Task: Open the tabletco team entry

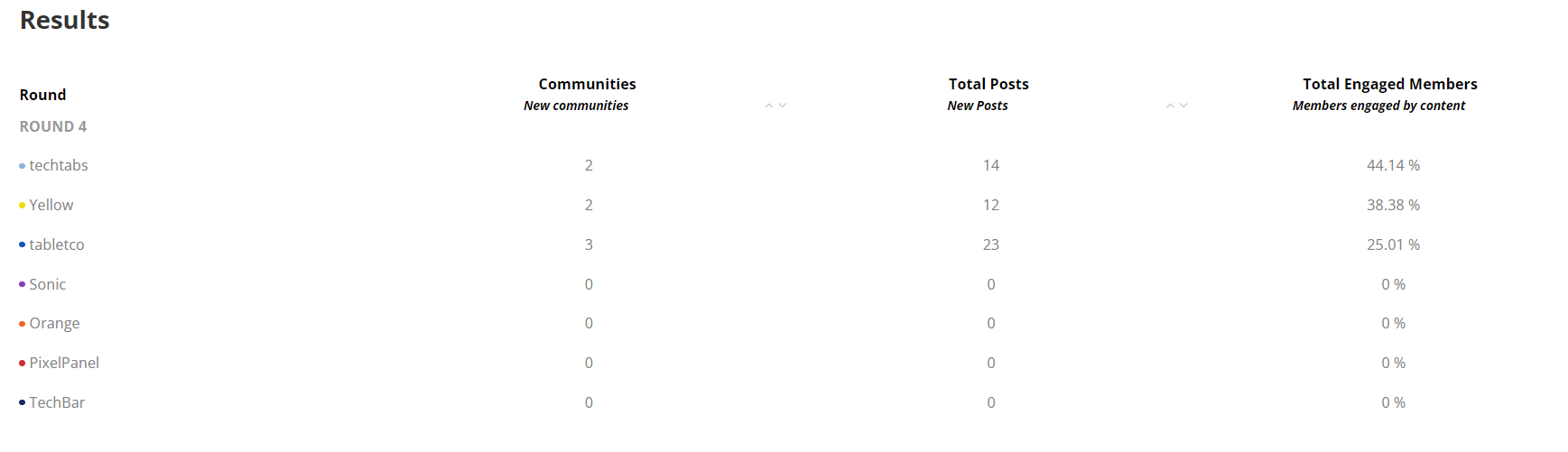Action: [57, 244]
